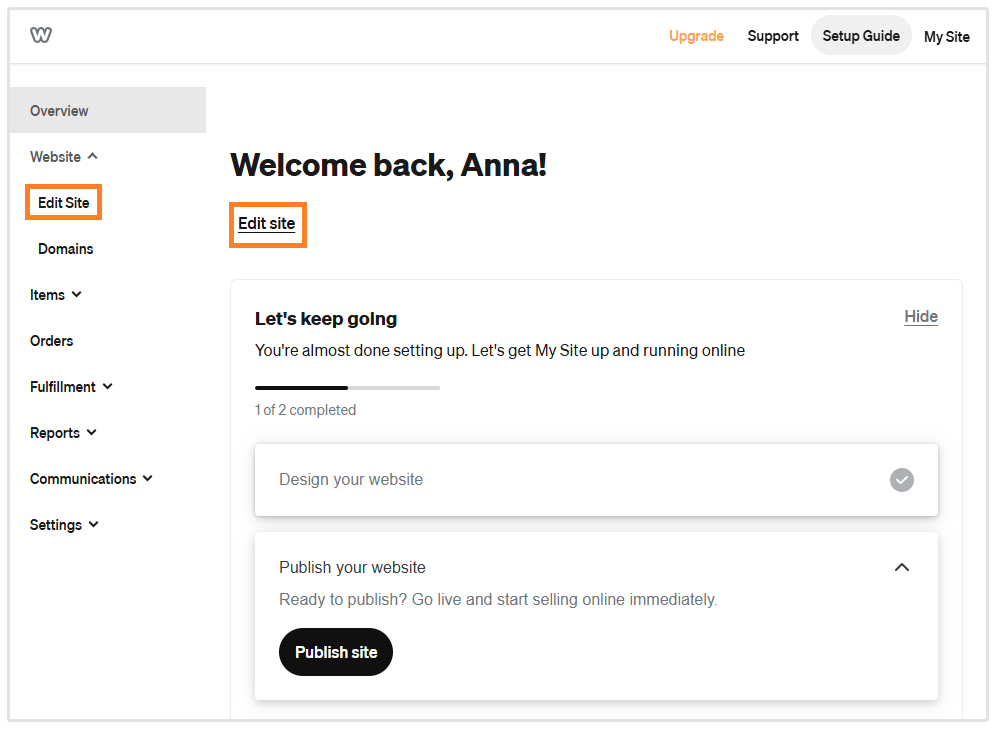Click the setup completion progress bar
Image resolution: width=996 pixels, height=729 pixels.
[347, 387]
